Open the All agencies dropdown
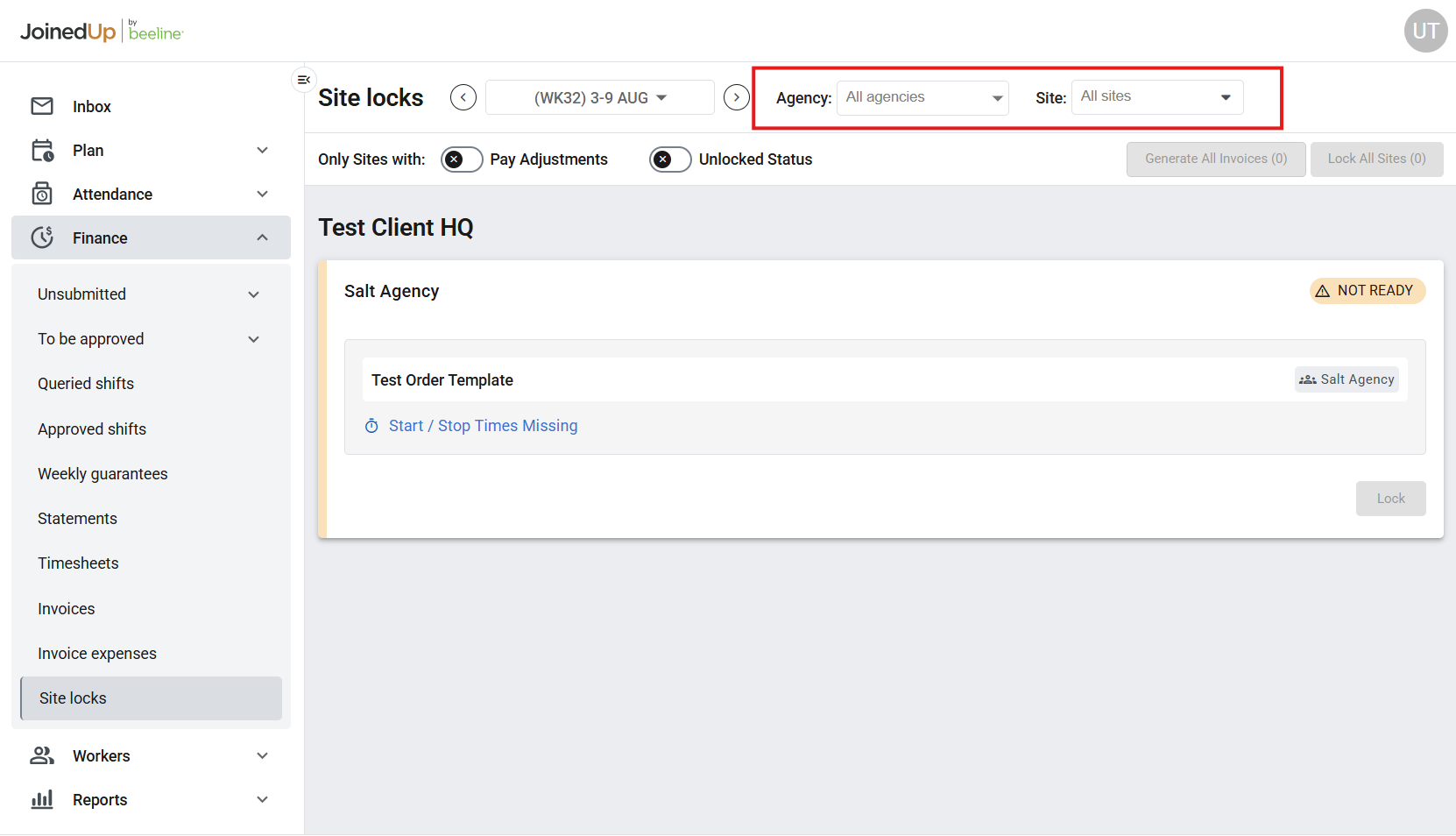The width and height of the screenshot is (1456, 836). point(922,97)
